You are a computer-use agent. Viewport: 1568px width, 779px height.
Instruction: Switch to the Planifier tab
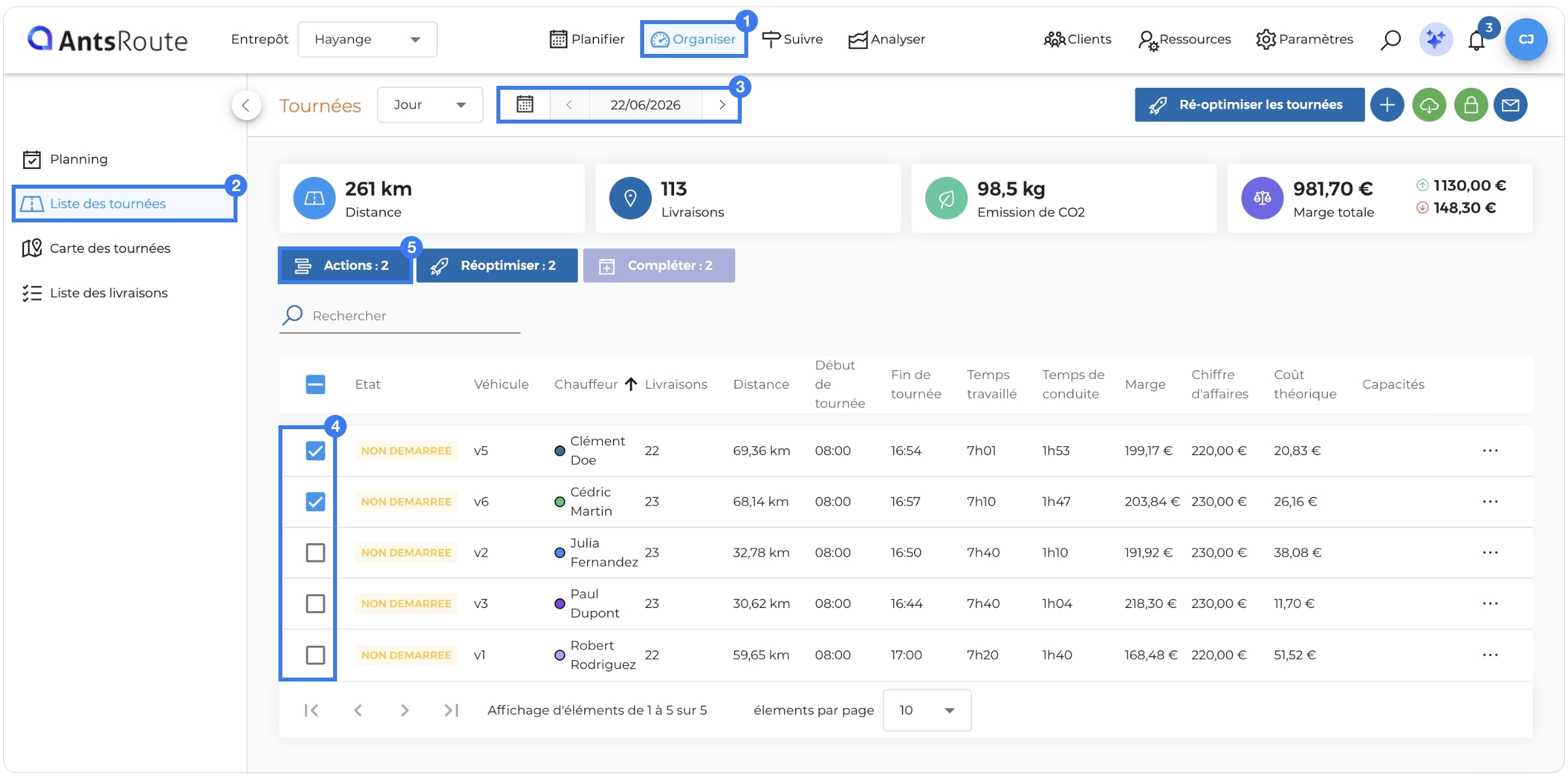[x=587, y=40]
